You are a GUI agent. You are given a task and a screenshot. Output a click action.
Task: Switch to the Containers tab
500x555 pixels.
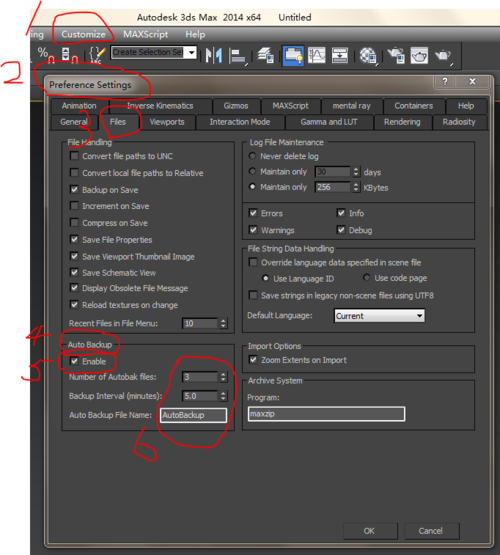tap(413, 106)
